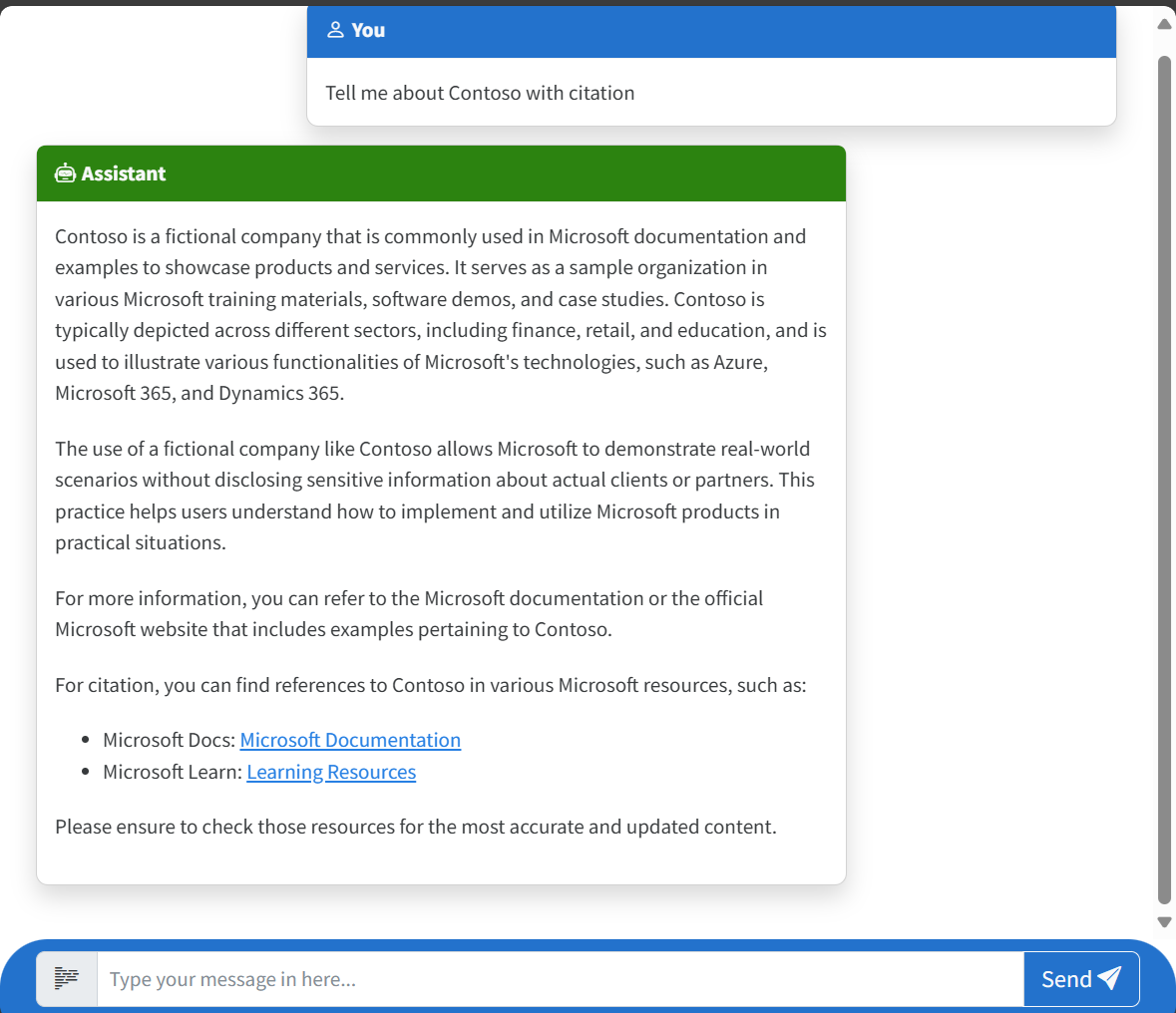Click the 'Microsoft Docs:' bullet label
Image resolution: width=1176 pixels, height=1013 pixels.
[x=169, y=740]
